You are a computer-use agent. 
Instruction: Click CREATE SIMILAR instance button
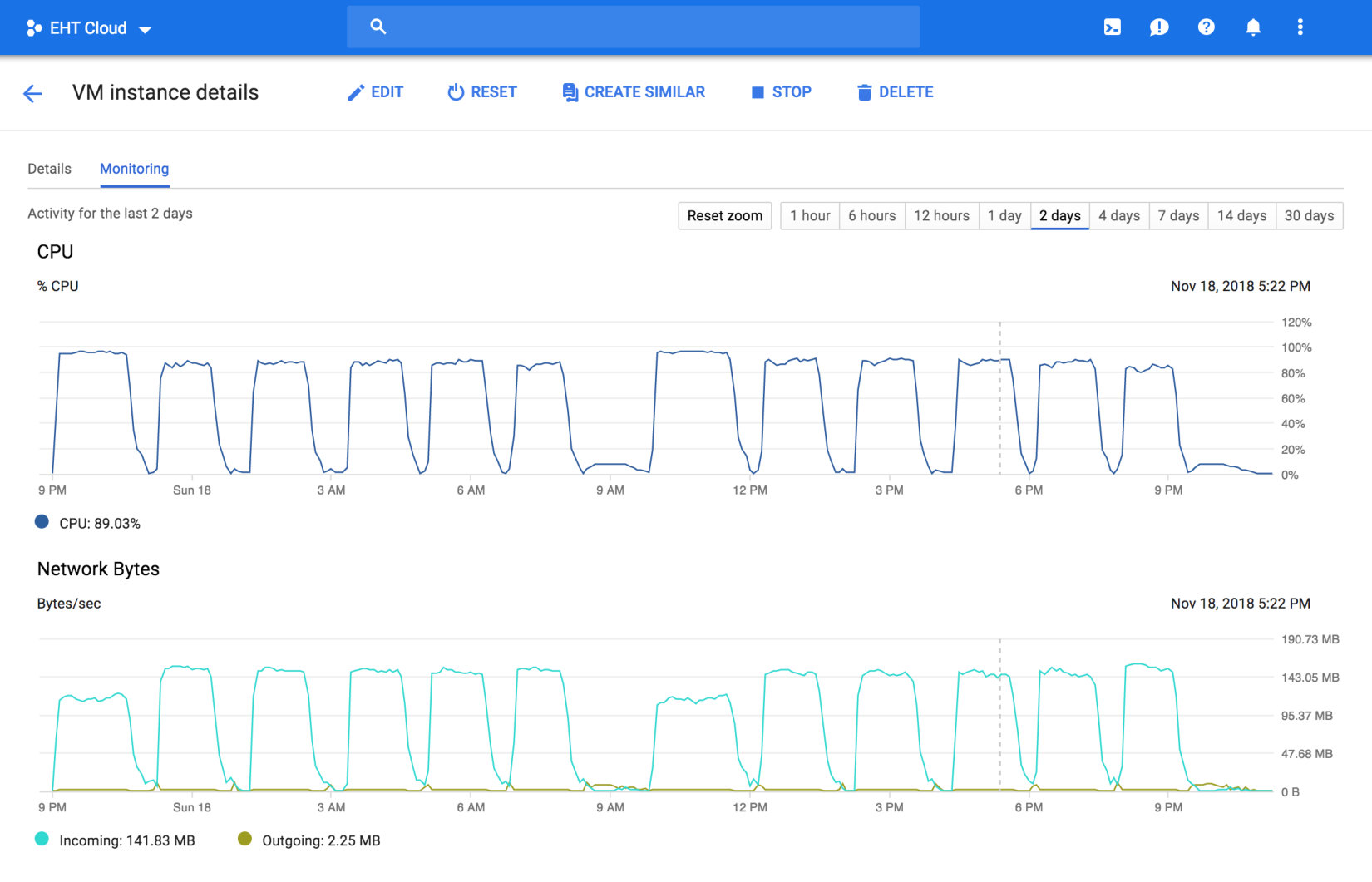click(x=634, y=92)
